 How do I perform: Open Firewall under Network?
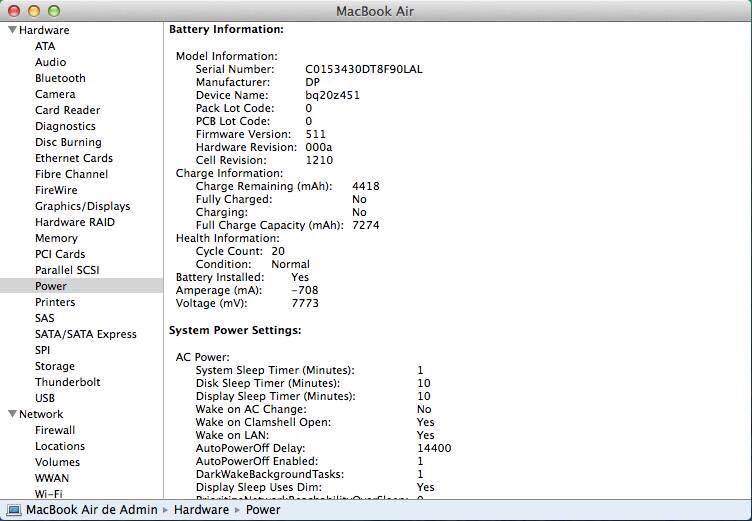[55, 430]
